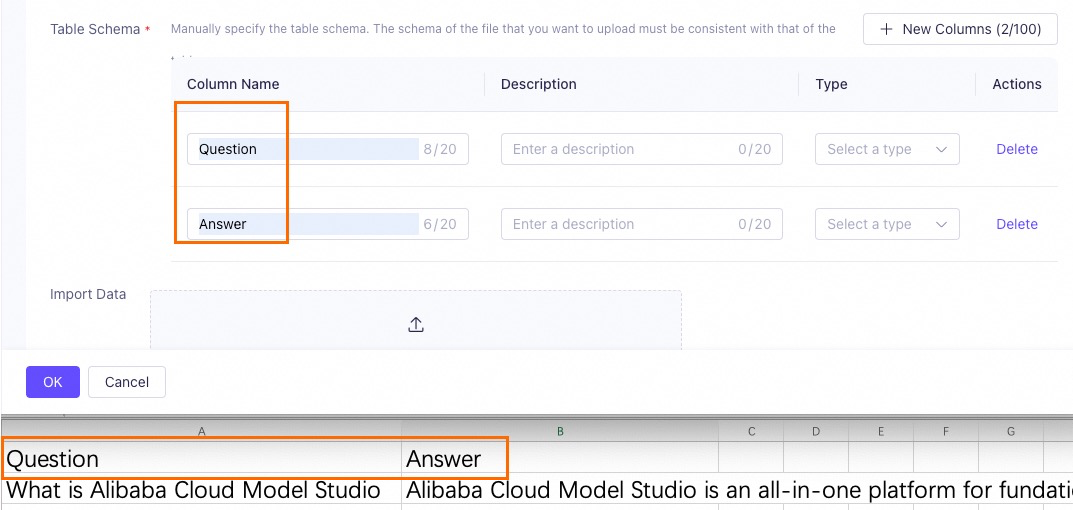The height and width of the screenshot is (510, 1073).
Task: Click the upload icon in Import Data
Action: (416, 324)
